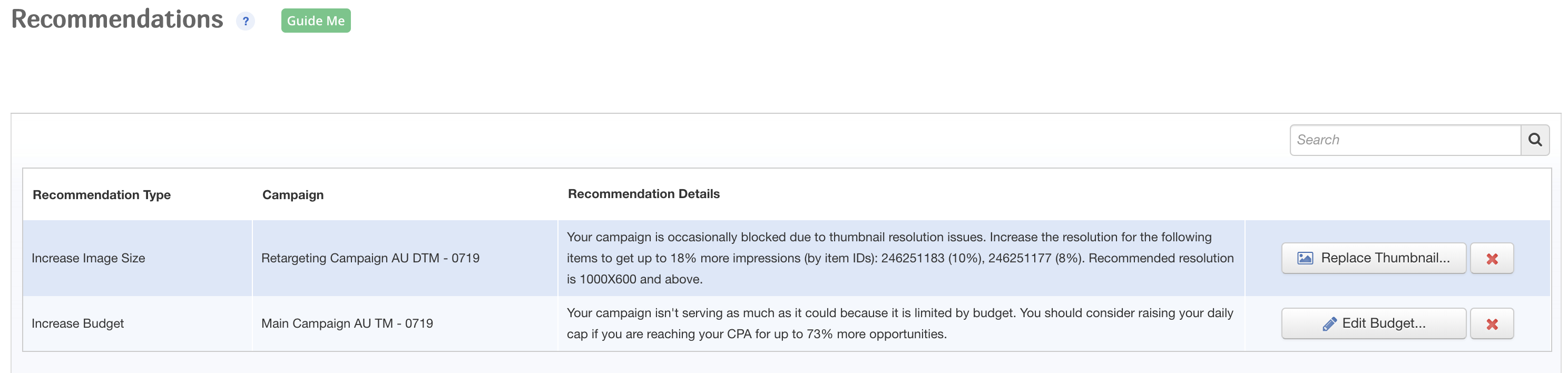Click the Recommendation Details column header
Screen dimensions: 1568x373
643,193
